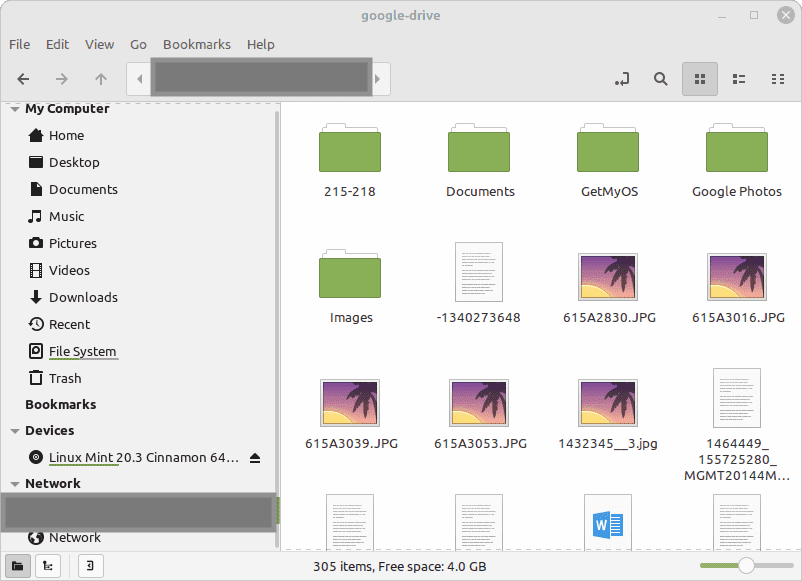The width and height of the screenshot is (802, 581).
Task: Open the View menu
Action: click(x=99, y=44)
